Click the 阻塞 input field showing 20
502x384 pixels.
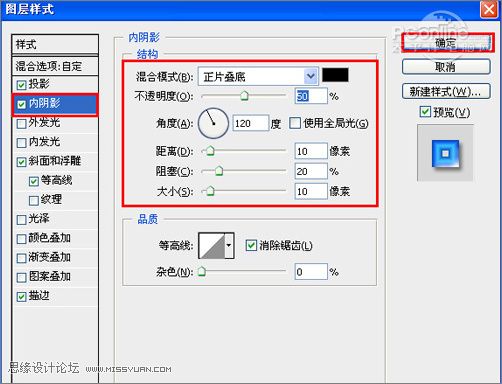point(311,171)
